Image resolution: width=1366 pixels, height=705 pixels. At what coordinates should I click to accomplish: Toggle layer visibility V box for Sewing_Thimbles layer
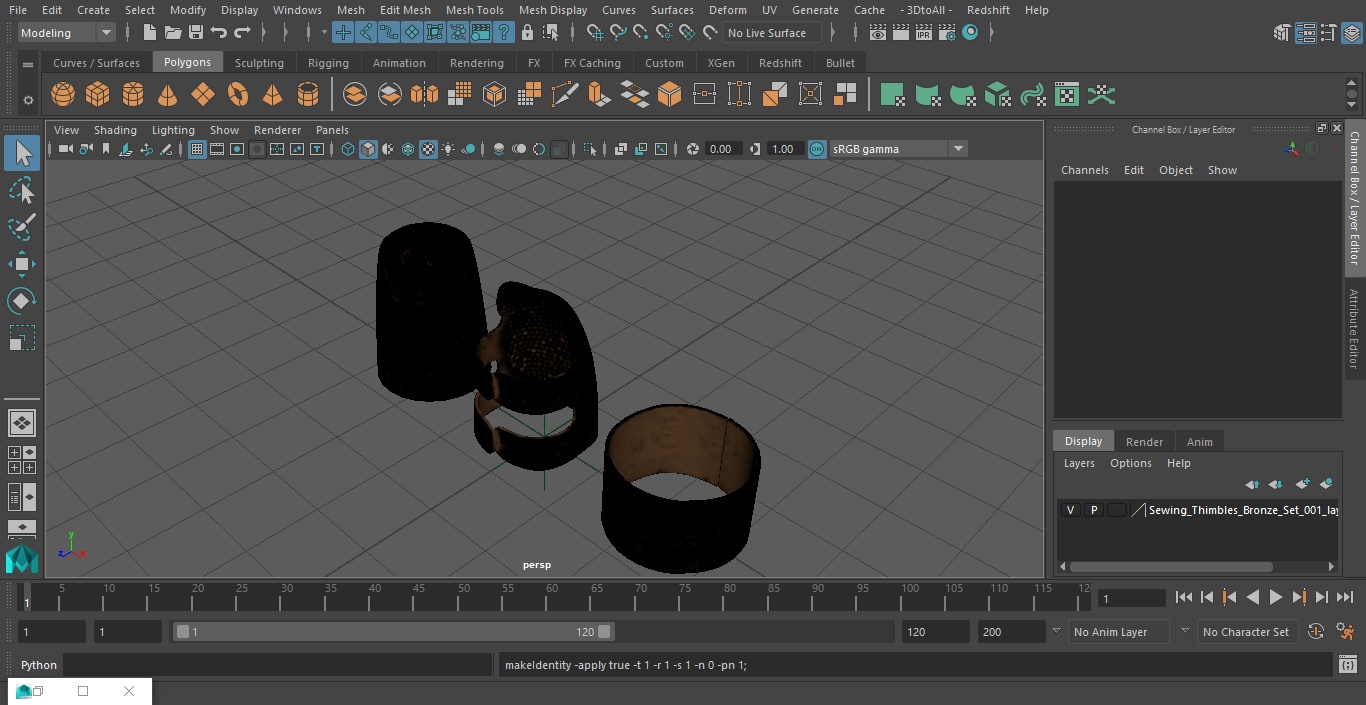(x=1070, y=510)
